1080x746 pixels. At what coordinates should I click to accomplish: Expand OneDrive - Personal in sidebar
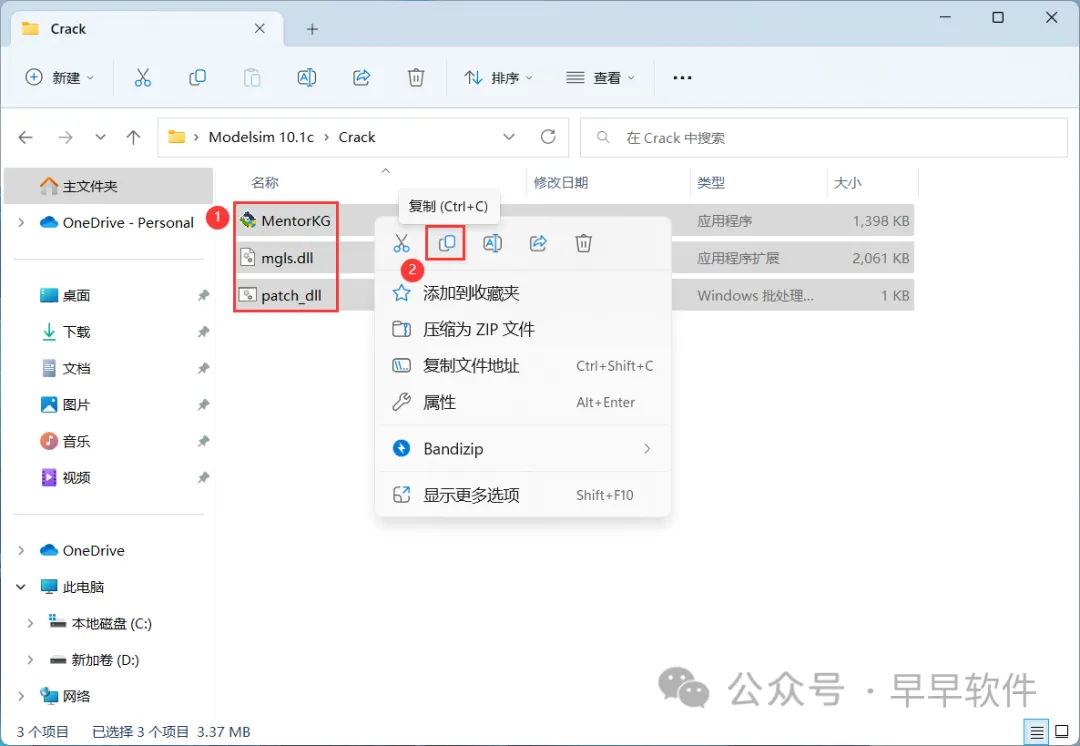[21, 222]
